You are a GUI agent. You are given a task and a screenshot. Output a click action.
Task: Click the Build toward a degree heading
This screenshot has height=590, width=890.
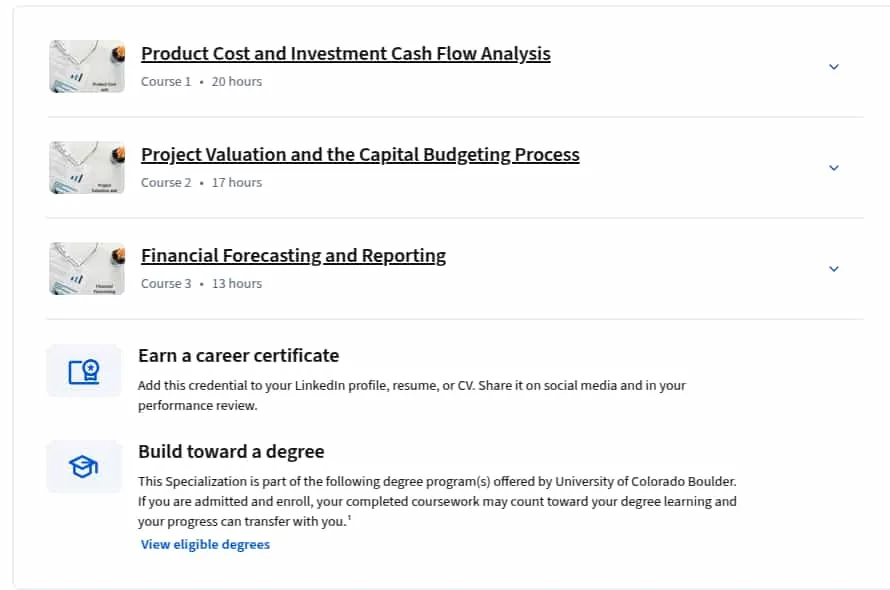click(x=231, y=451)
